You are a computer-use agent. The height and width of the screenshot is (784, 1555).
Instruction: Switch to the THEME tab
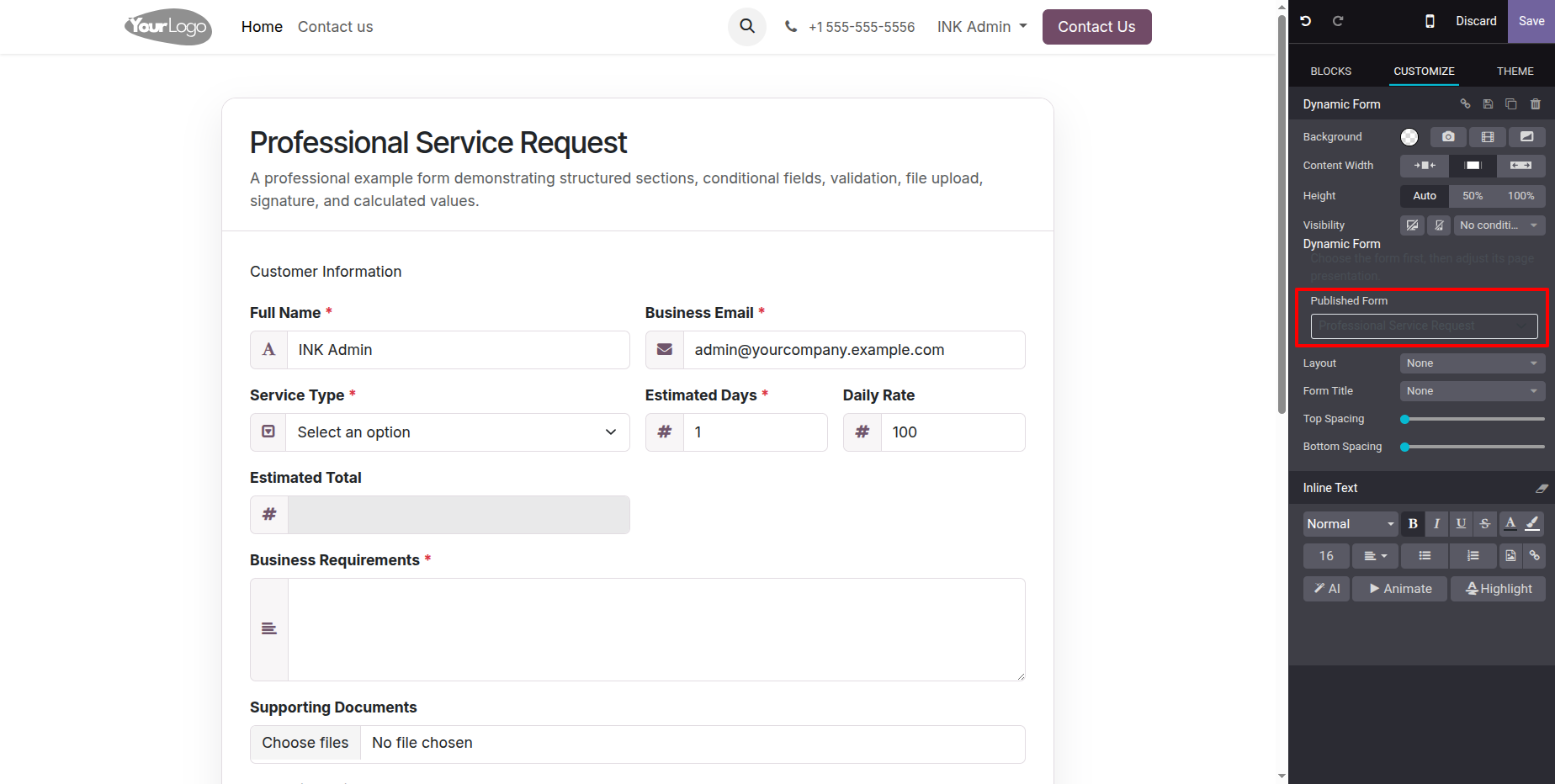1515,72
